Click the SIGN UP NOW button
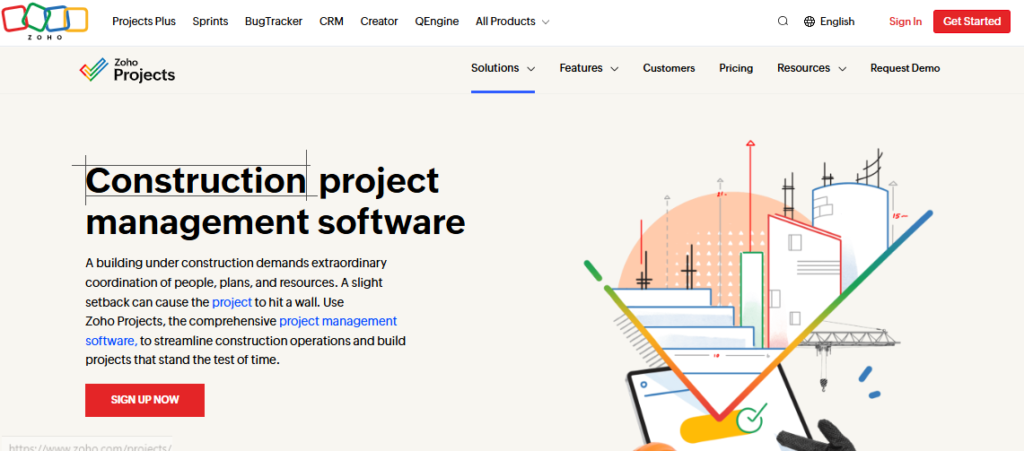 145,400
